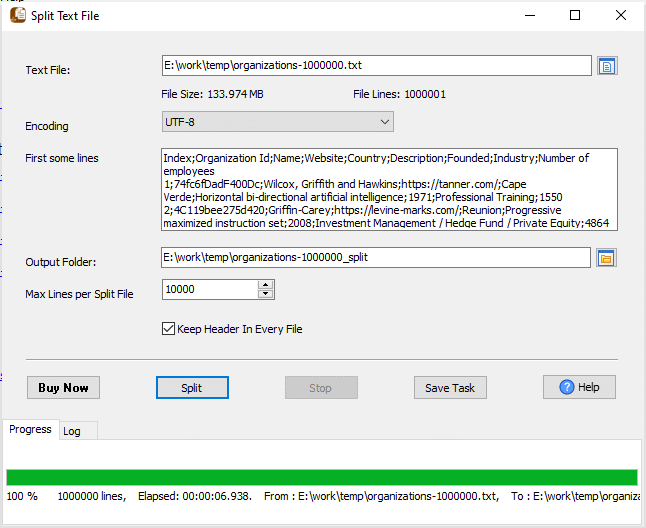
Task: Switch to the Log tab
Action: pyautogui.click(x=72, y=431)
